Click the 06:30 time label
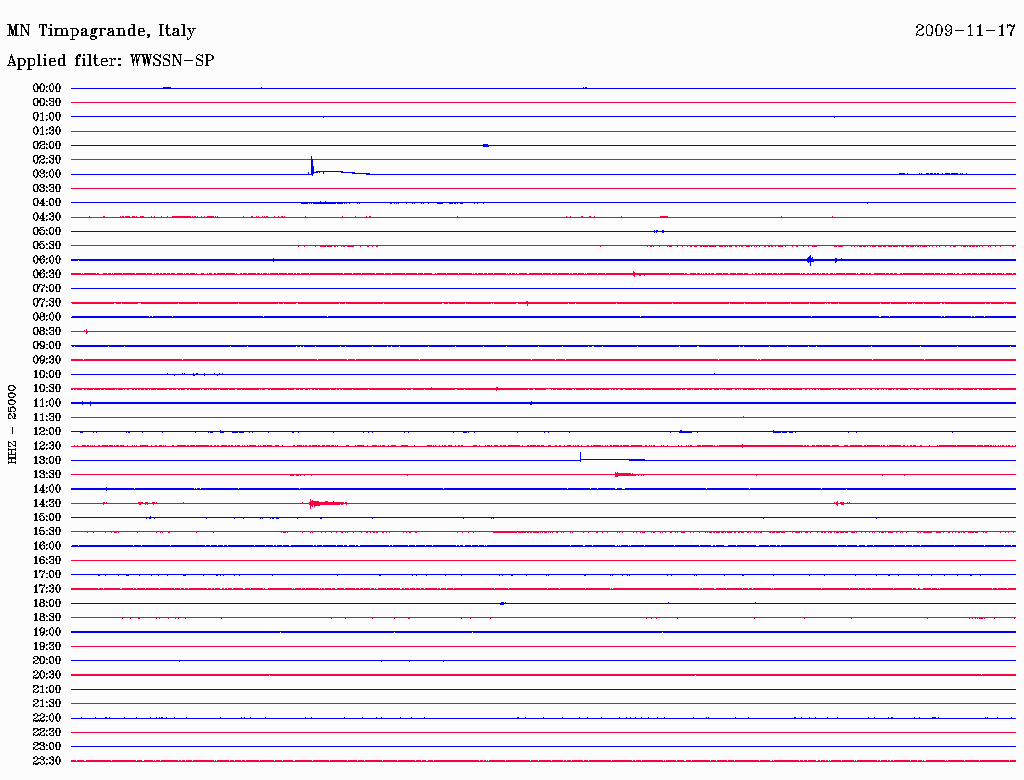This screenshot has width=1024, height=780. (47, 274)
